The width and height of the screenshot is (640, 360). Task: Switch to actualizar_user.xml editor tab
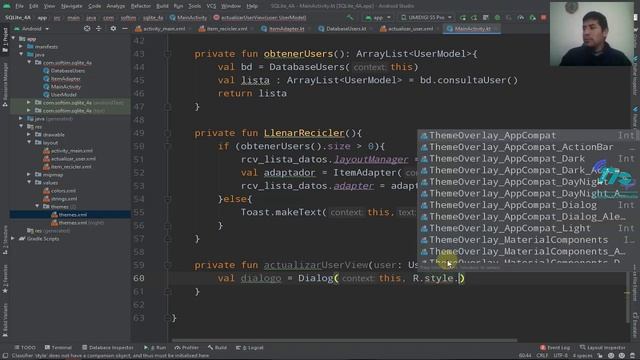coord(407,29)
